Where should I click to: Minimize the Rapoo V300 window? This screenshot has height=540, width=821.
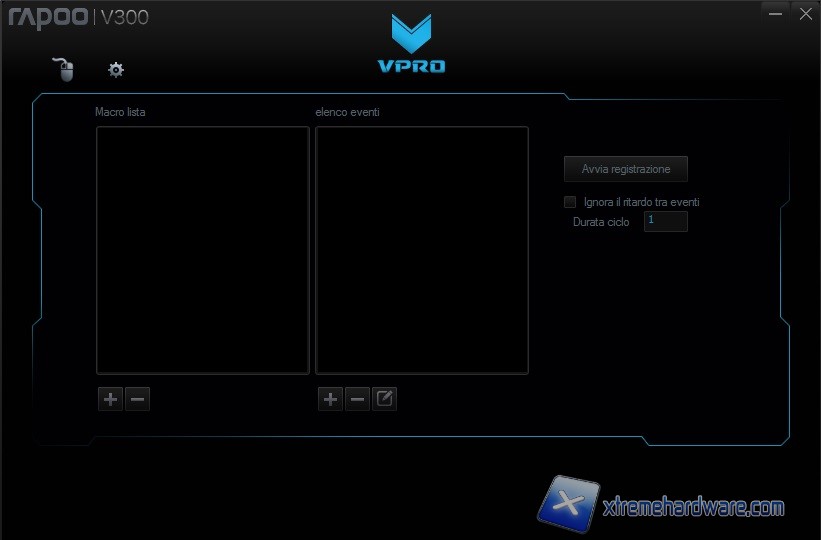(x=775, y=11)
